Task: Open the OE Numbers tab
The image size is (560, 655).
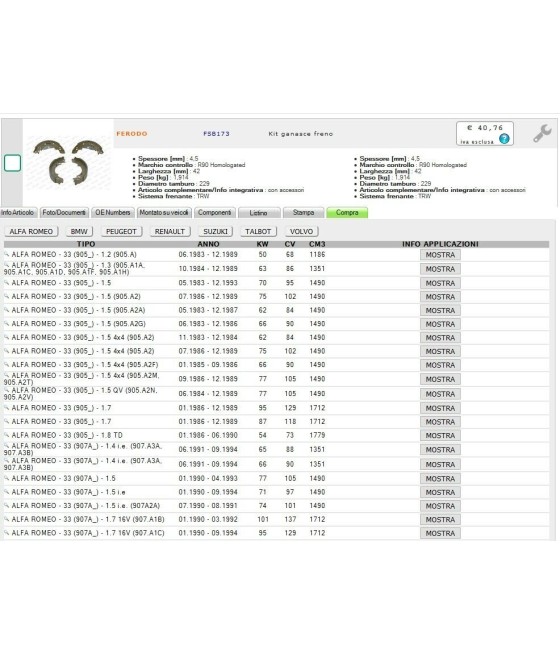Action: coord(113,213)
